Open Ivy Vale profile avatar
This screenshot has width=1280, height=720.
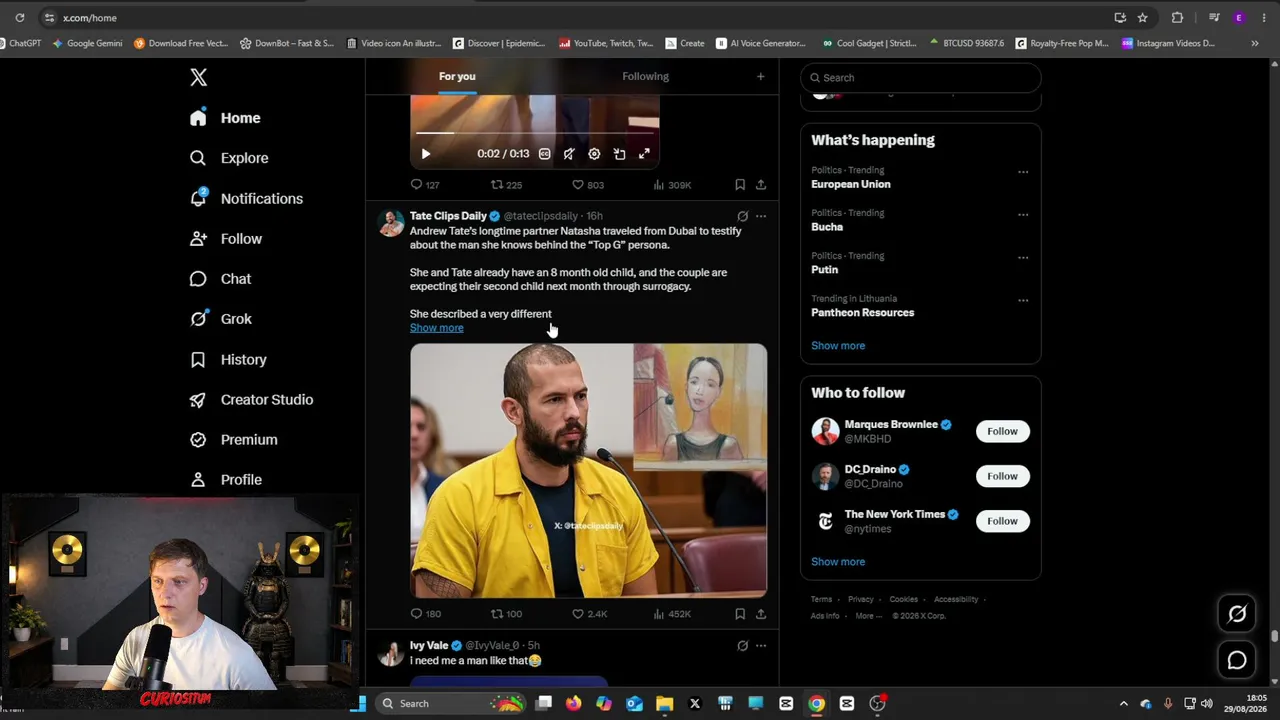[x=391, y=653]
